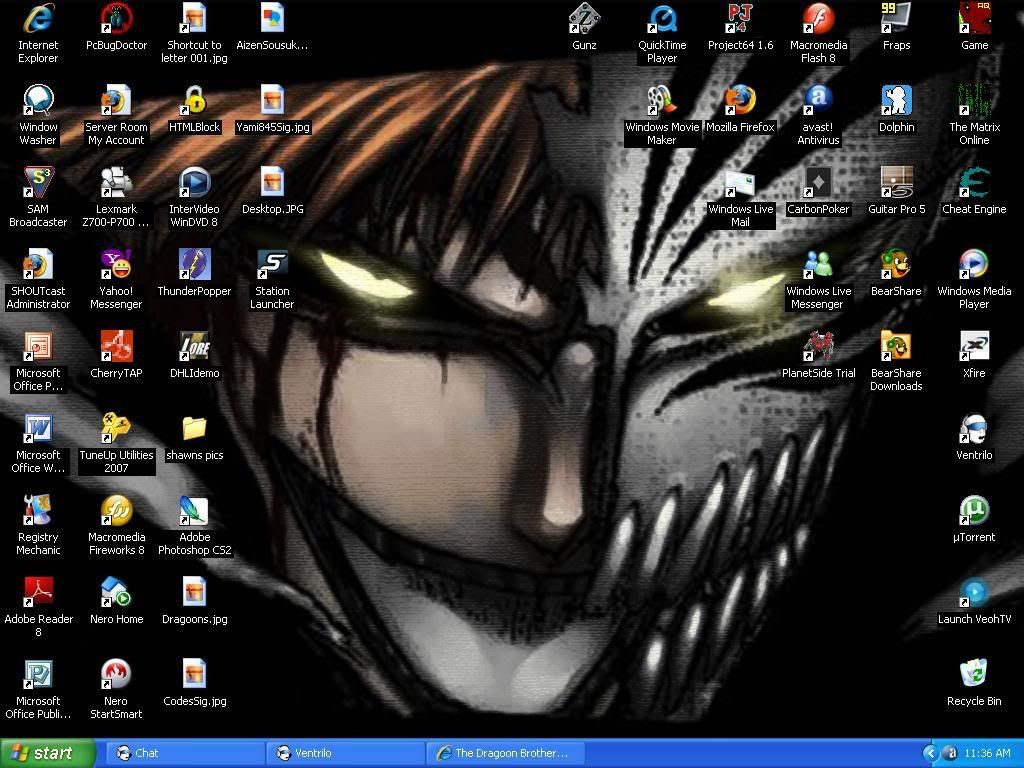The height and width of the screenshot is (768, 1024).
Task: Select Dragoons.jpg image file
Action: pos(194,592)
